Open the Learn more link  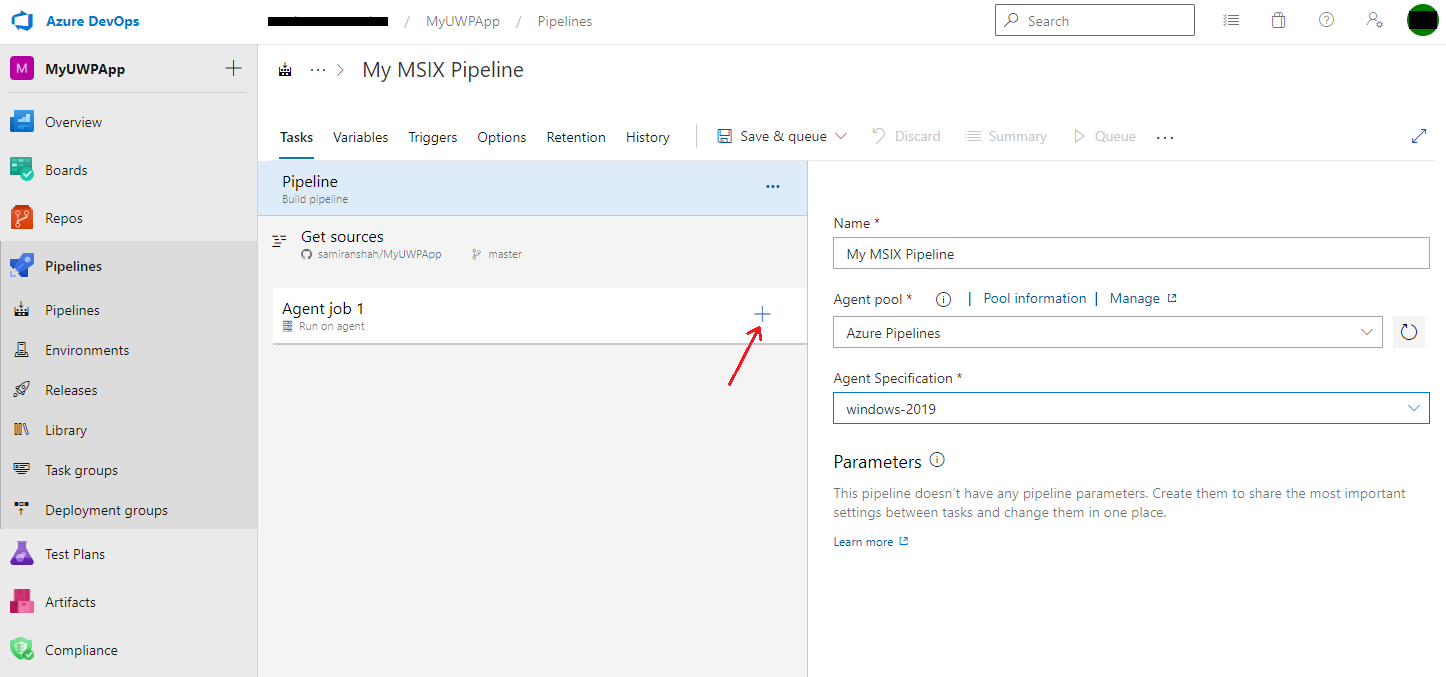(x=871, y=542)
